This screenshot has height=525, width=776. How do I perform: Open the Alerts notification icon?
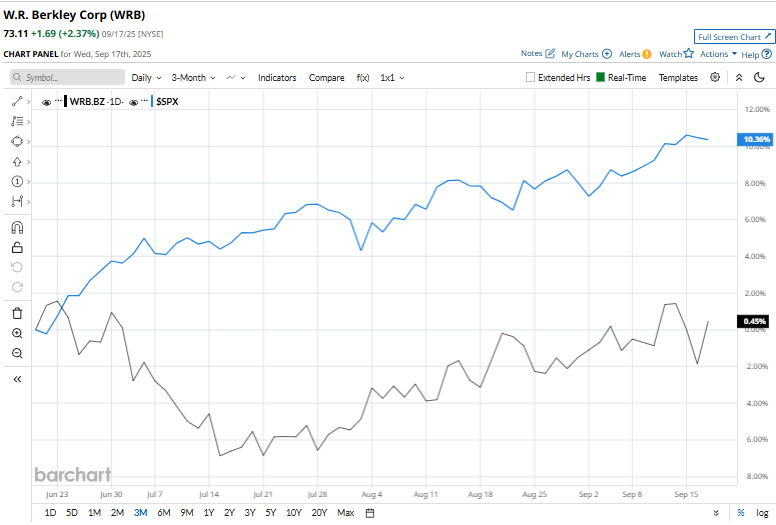pos(646,54)
